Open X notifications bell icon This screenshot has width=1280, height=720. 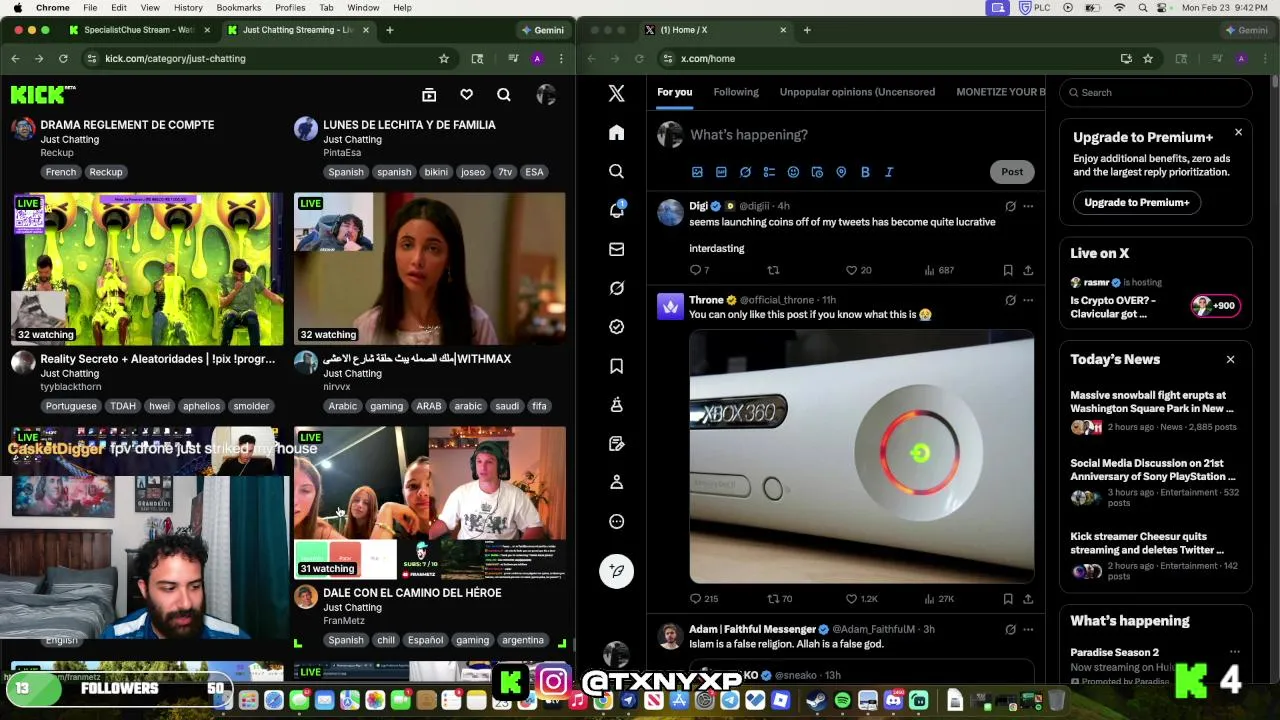(x=616, y=210)
